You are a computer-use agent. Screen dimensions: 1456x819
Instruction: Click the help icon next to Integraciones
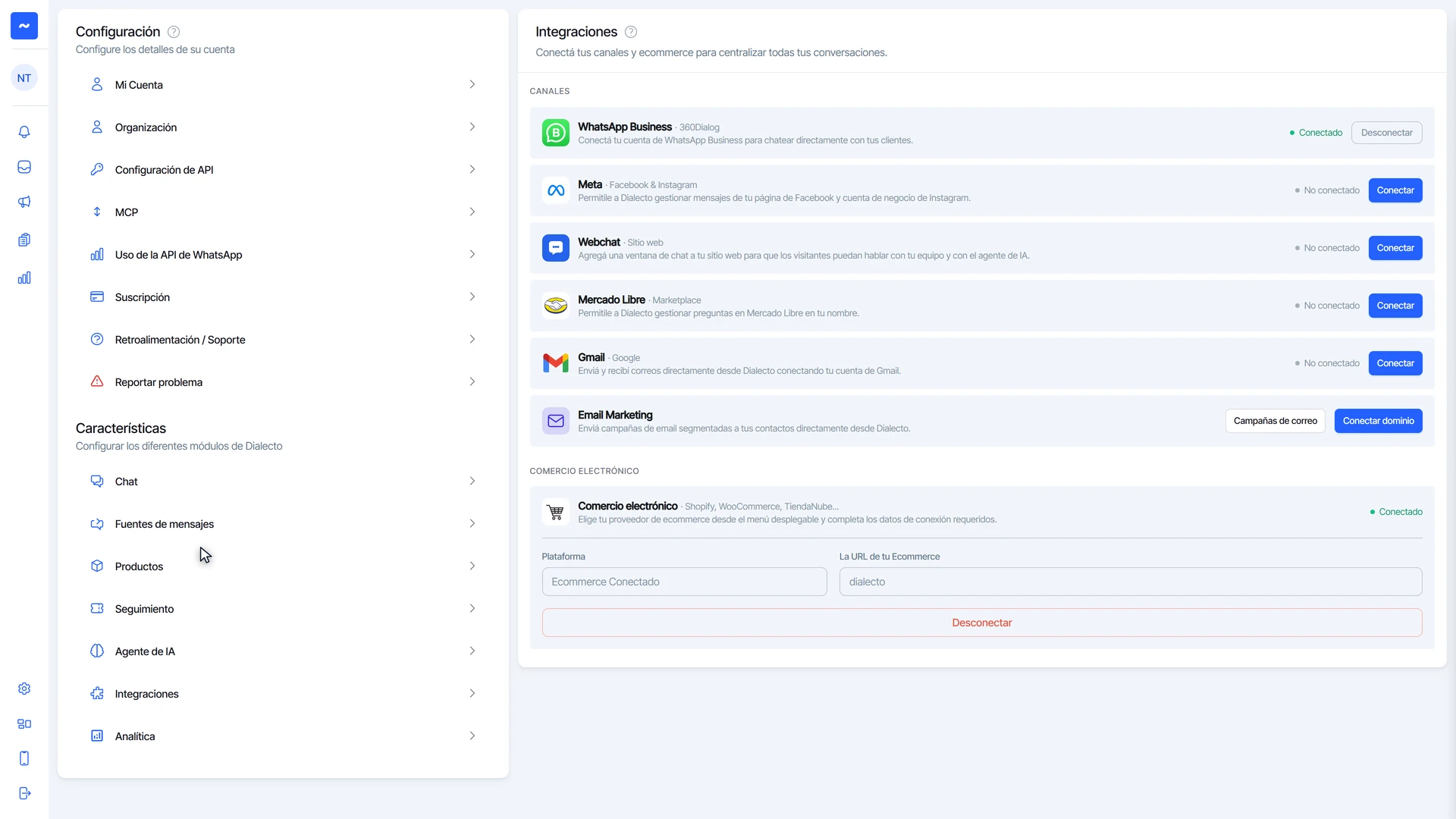pyautogui.click(x=631, y=32)
